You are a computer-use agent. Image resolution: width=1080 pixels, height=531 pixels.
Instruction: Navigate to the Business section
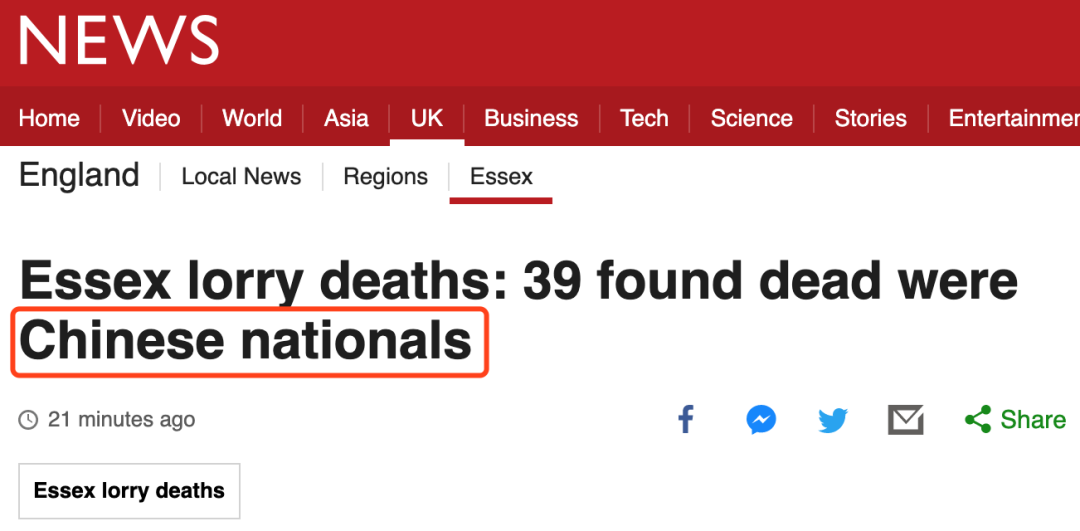tap(531, 118)
